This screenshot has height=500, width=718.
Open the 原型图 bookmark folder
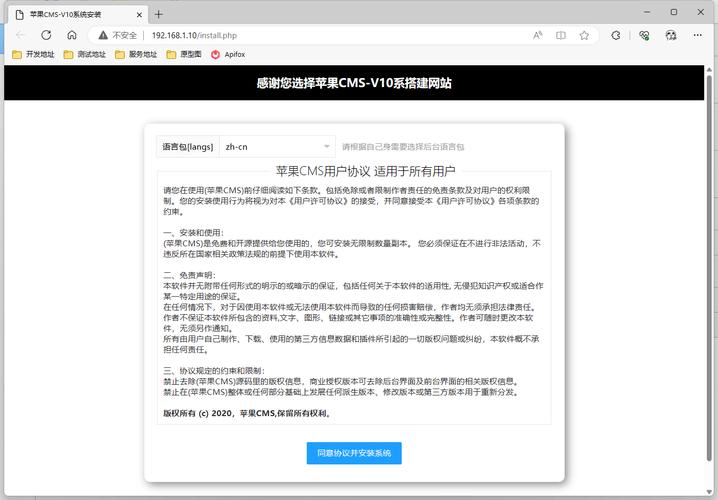click(184, 54)
